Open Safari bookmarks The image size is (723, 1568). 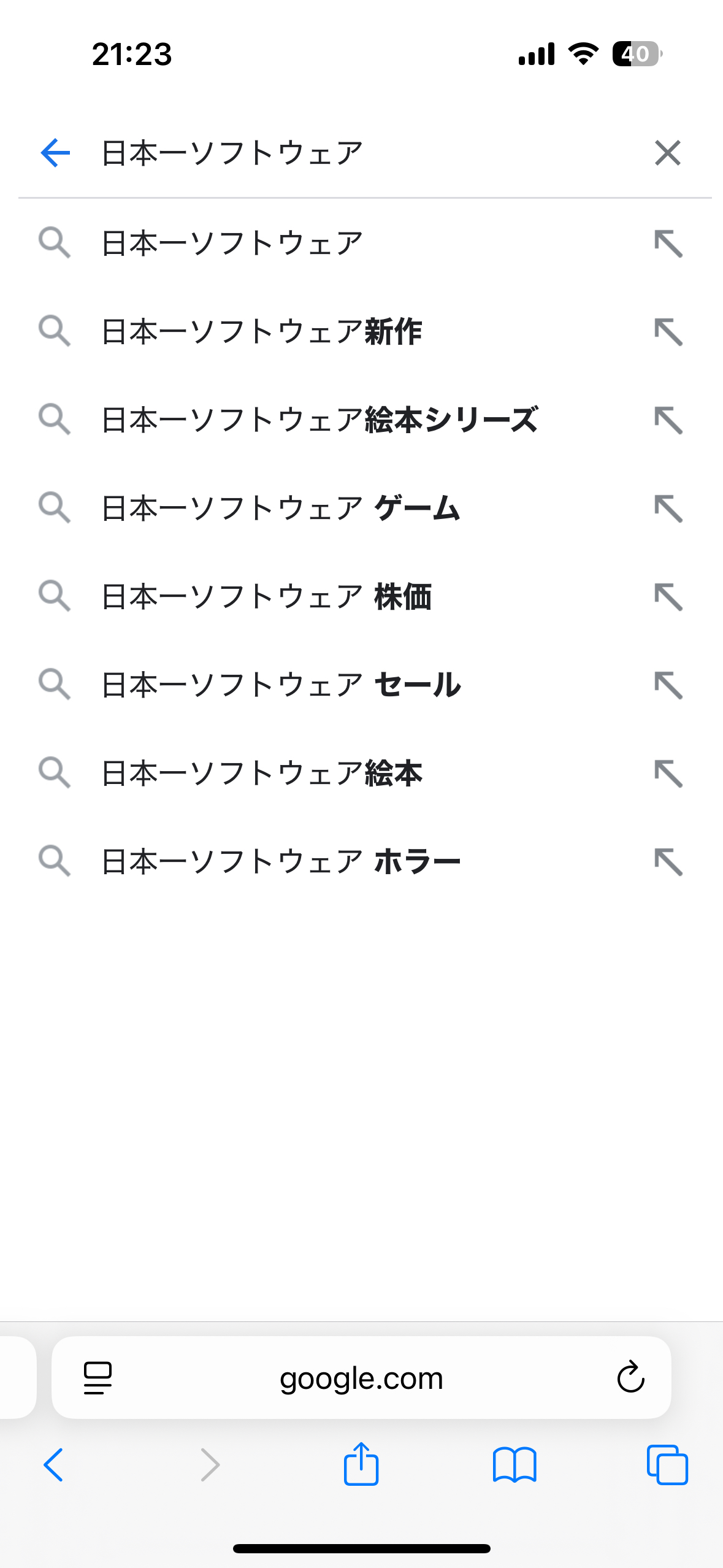pyautogui.click(x=515, y=1465)
